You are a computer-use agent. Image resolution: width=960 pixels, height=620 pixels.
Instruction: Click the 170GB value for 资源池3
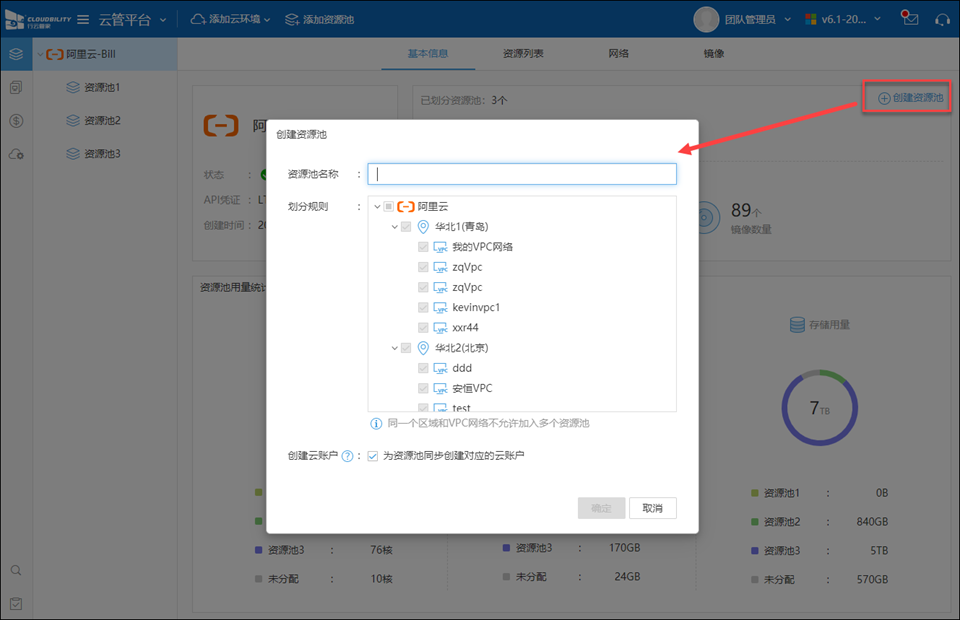pyautogui.click(x=624, y=548)
